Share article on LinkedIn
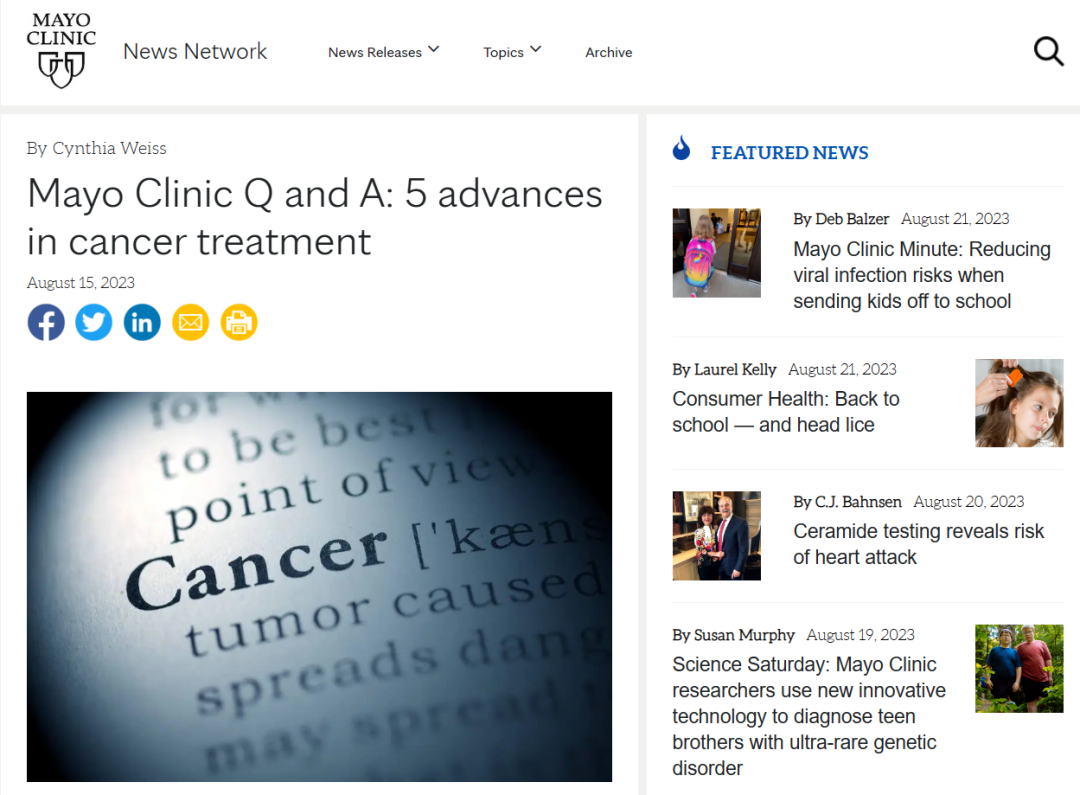This screenshot has width=1080, height=795. 142,322
